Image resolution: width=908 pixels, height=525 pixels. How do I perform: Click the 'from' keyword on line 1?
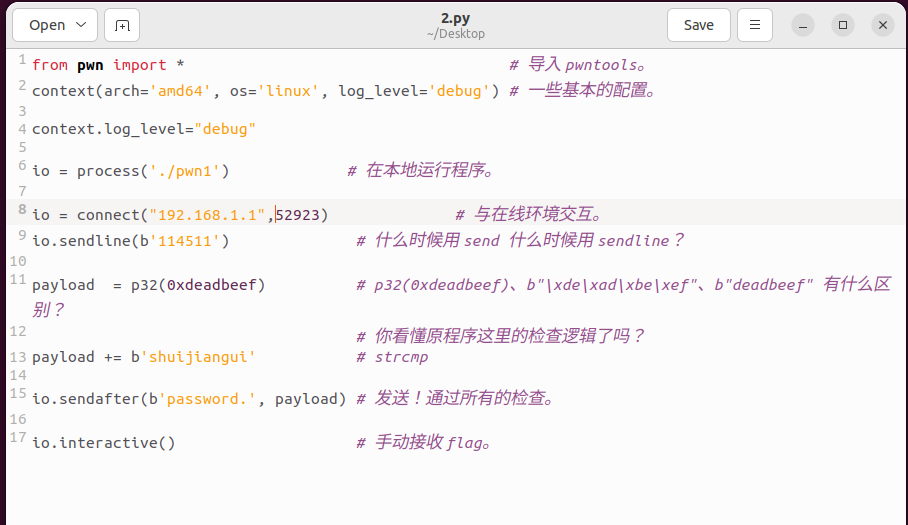coord(50,65)
